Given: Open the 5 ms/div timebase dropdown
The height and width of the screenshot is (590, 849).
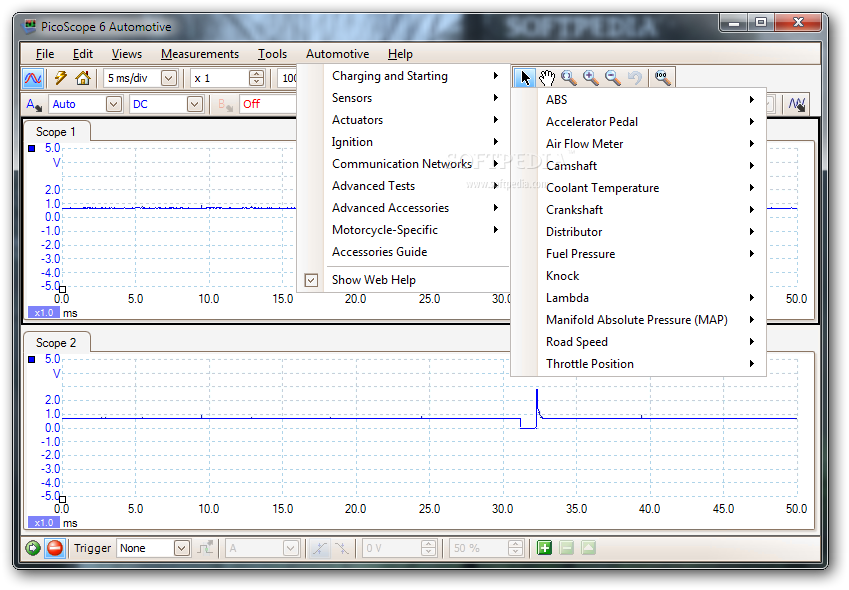Looking at the screenshot, I should coord(169,78).
